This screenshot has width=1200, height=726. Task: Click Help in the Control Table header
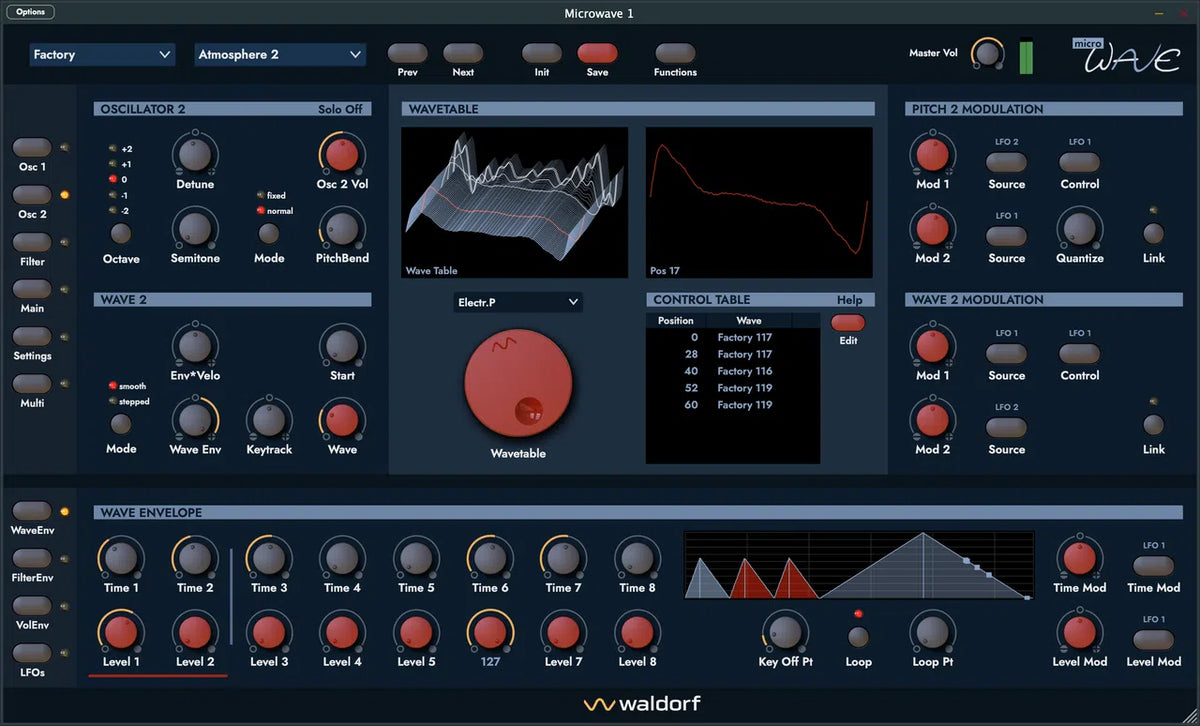pyautogui.click(x=851, y=299)
